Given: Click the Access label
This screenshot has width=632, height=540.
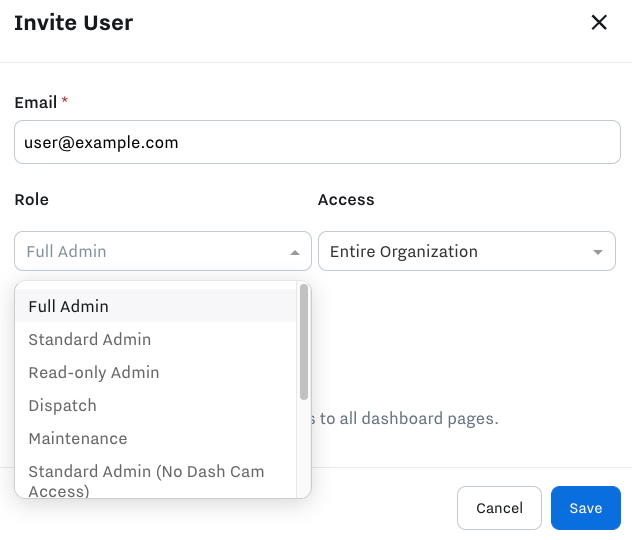Looking at the screenshot, I should (346, 199).
